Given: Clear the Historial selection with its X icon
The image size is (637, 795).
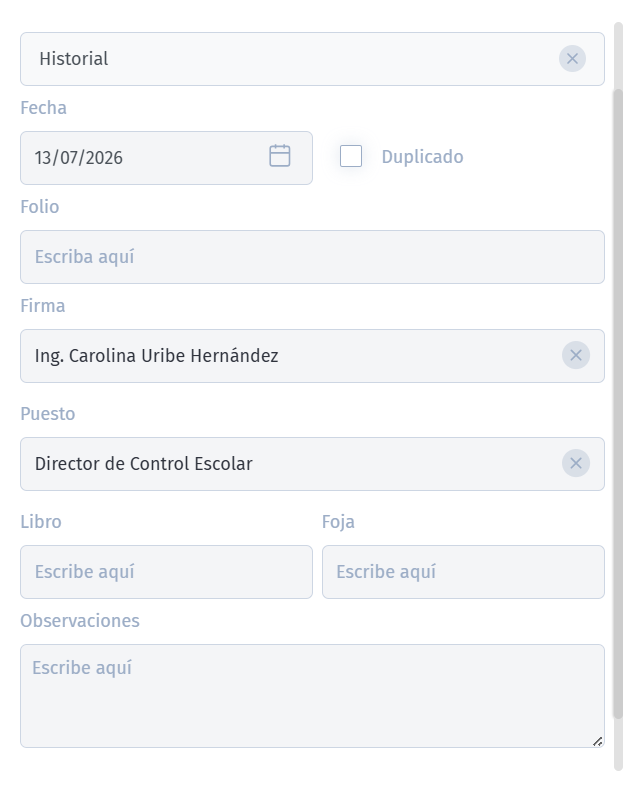Looking at the screenshot, I should coord(572,59).
